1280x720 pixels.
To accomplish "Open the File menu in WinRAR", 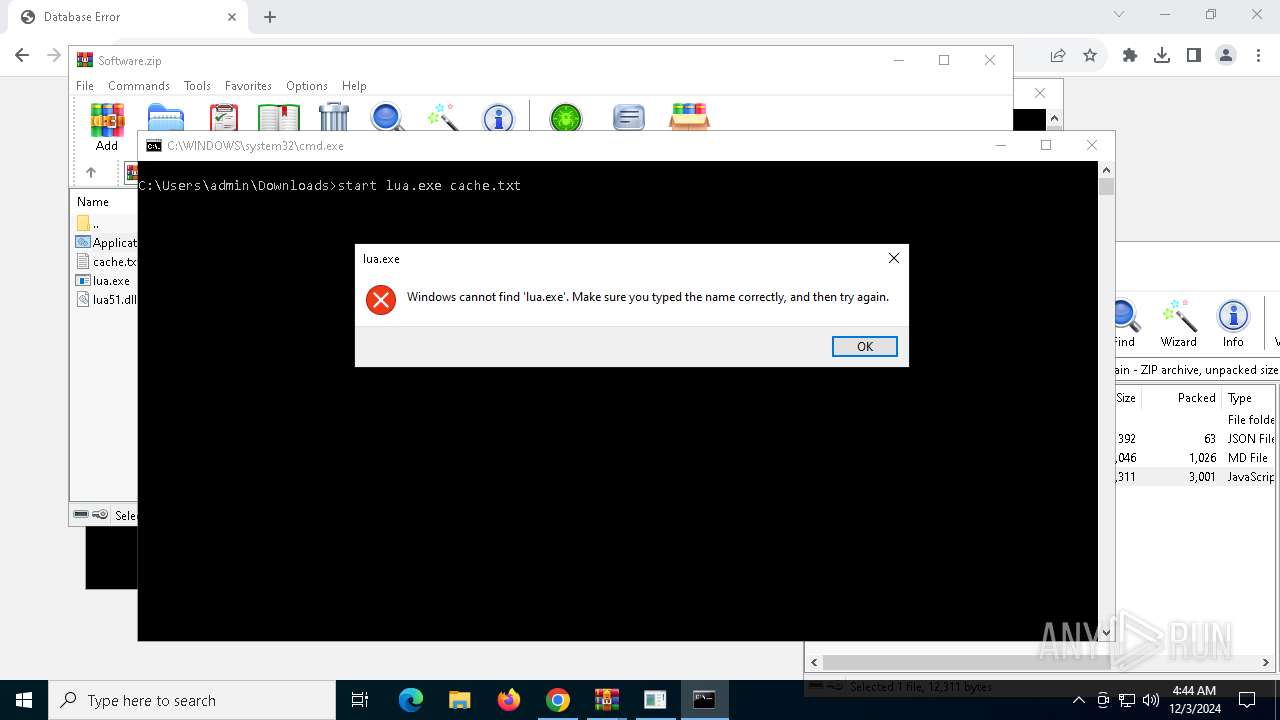I will point(85,86).
